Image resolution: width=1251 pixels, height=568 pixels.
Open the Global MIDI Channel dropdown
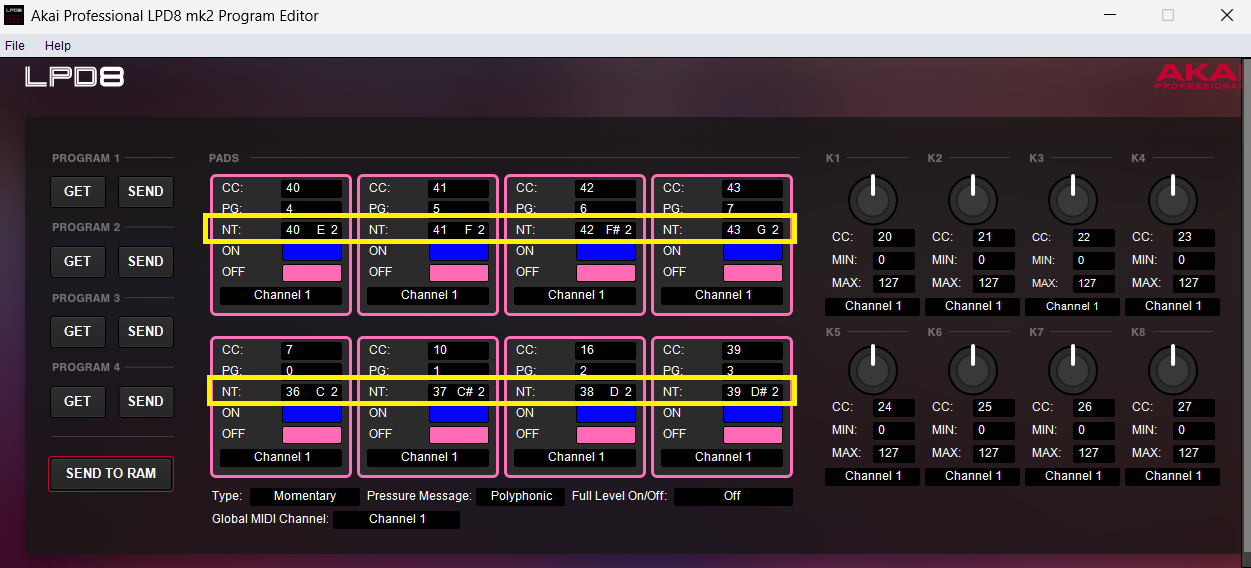396,519
